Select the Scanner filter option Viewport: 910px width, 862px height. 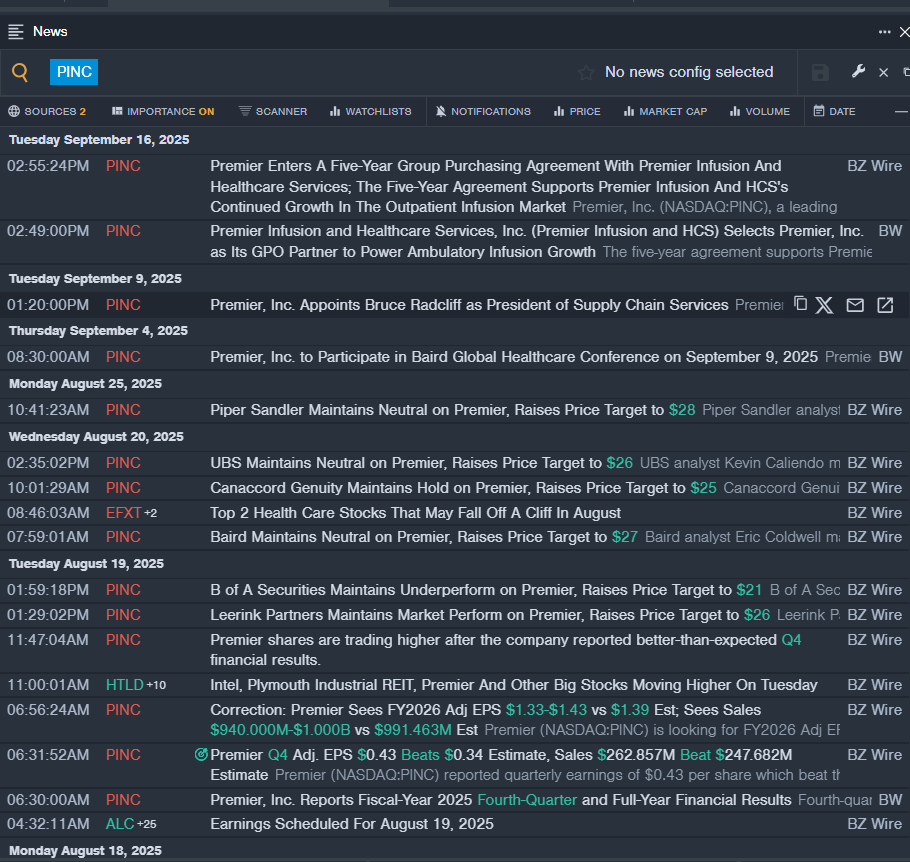[x=273, y=111]
